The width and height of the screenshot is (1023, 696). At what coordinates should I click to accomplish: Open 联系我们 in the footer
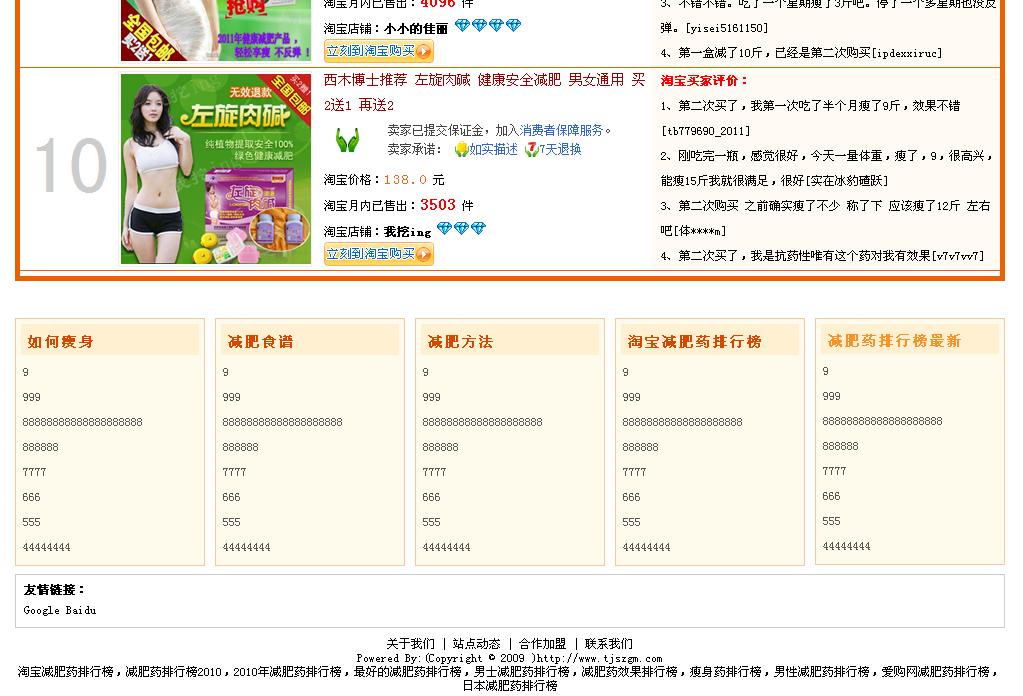pyautogui.click(x=609, y=644)
